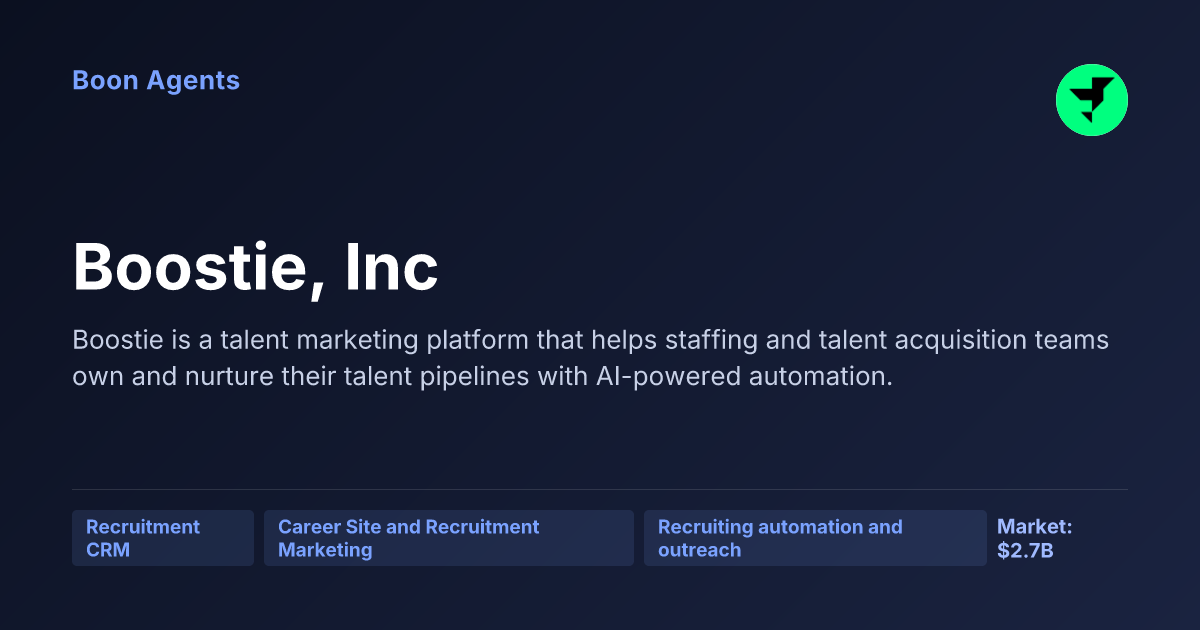Viewport: 1200px width, 630px height.
Task: Click the Boostie talent marketing description text
Action: click(x=590, y=358)
